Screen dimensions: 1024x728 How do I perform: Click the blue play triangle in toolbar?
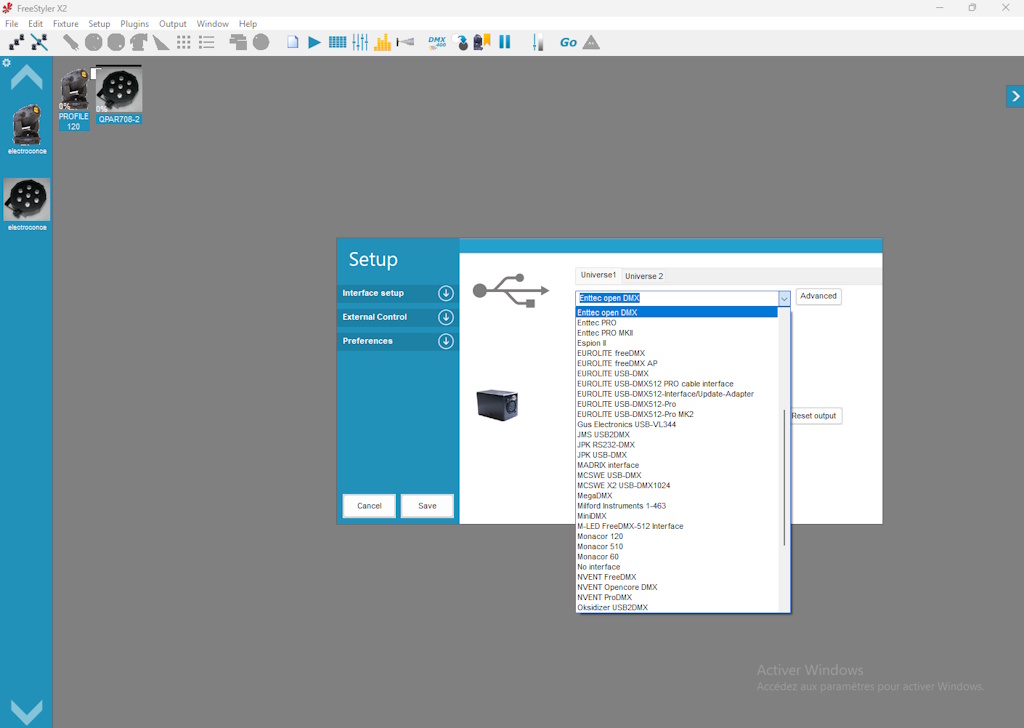click(314, 42)
